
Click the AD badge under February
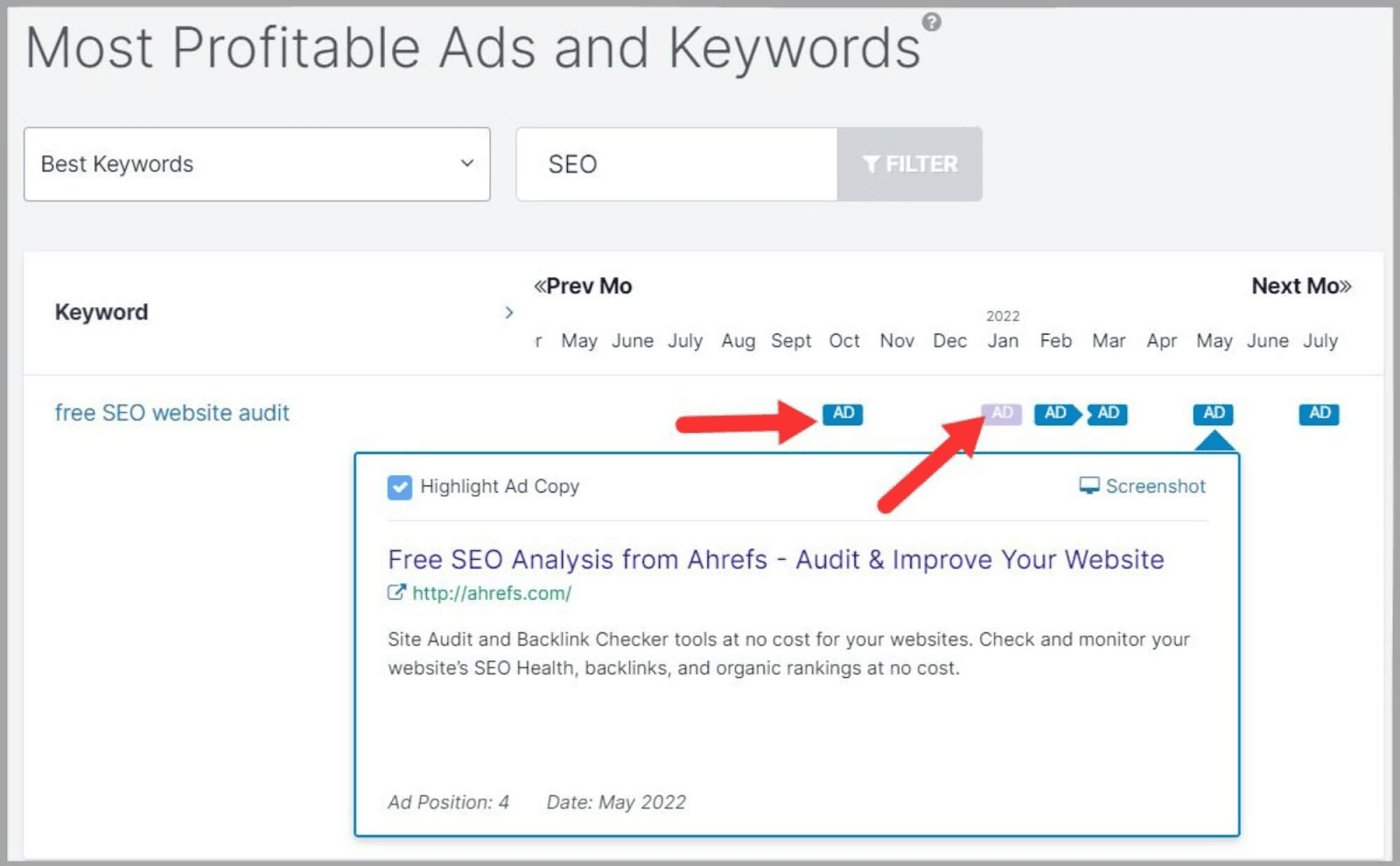pyautogui.click(x=1055, y=414)
